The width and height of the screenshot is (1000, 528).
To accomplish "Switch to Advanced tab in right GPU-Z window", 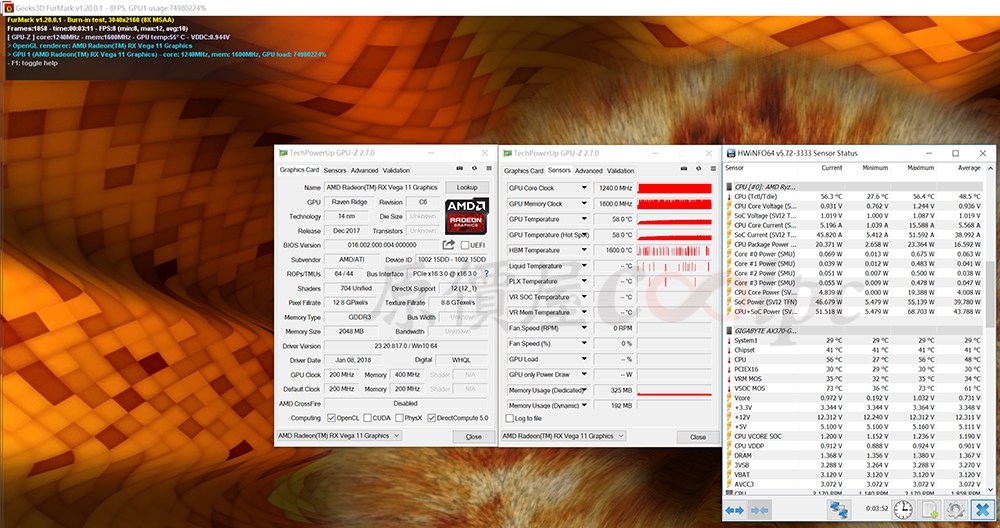I will point(589,171).
